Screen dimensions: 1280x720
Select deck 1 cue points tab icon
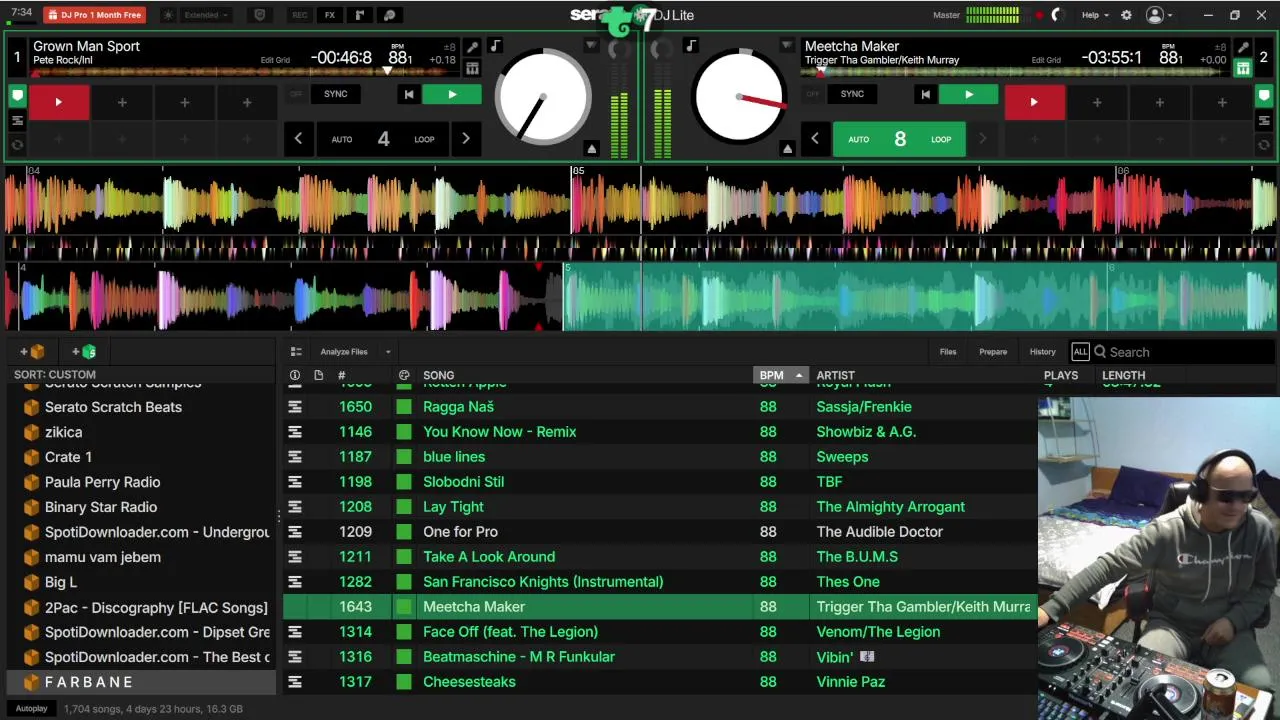17,96
